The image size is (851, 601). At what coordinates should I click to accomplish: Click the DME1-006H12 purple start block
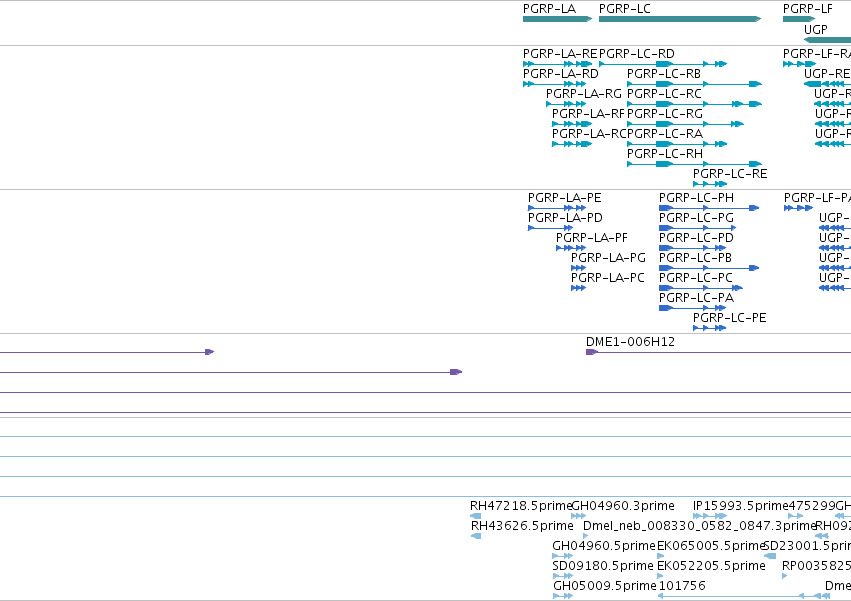(592, 352)
